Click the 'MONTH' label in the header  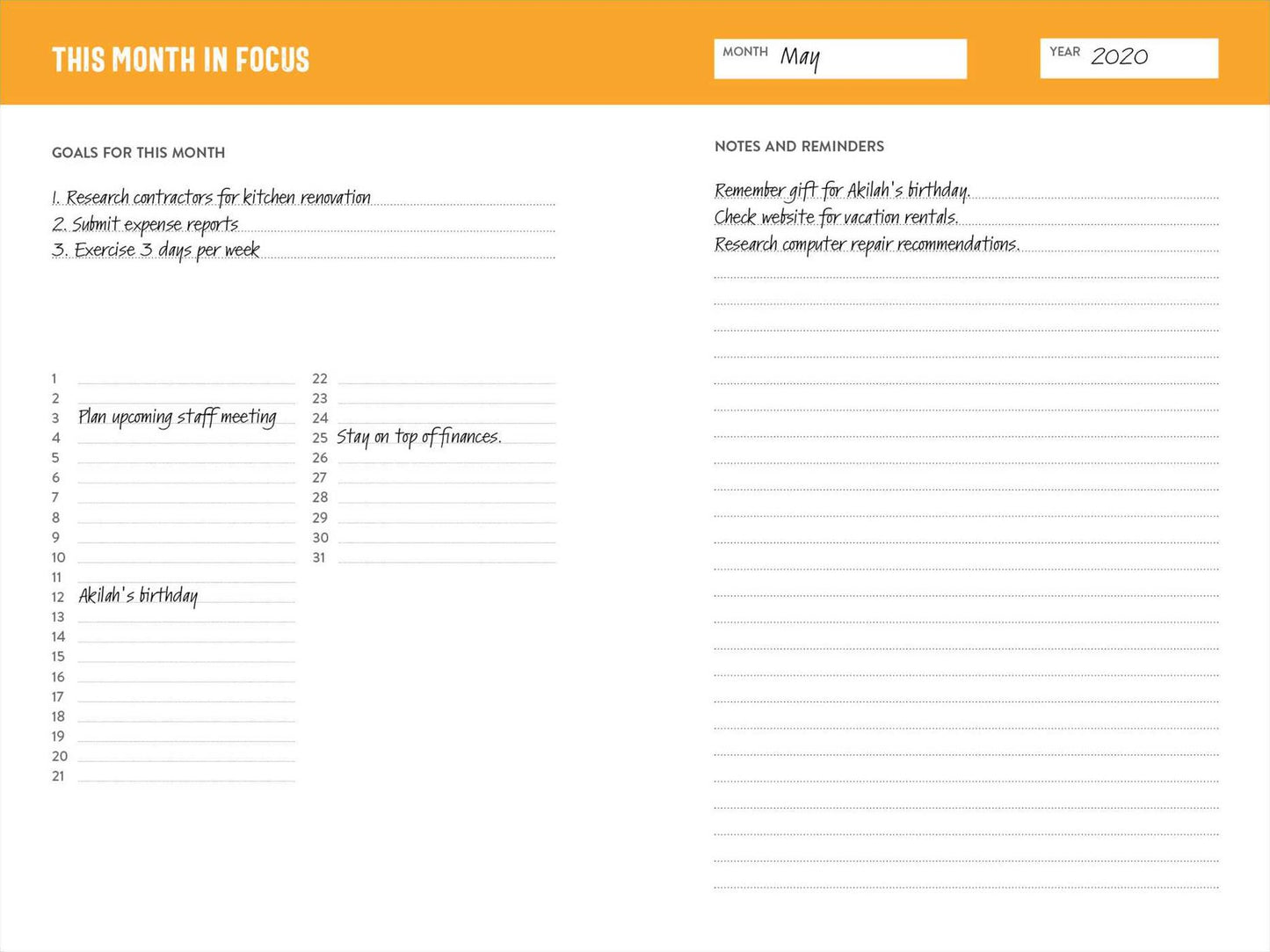745,52
